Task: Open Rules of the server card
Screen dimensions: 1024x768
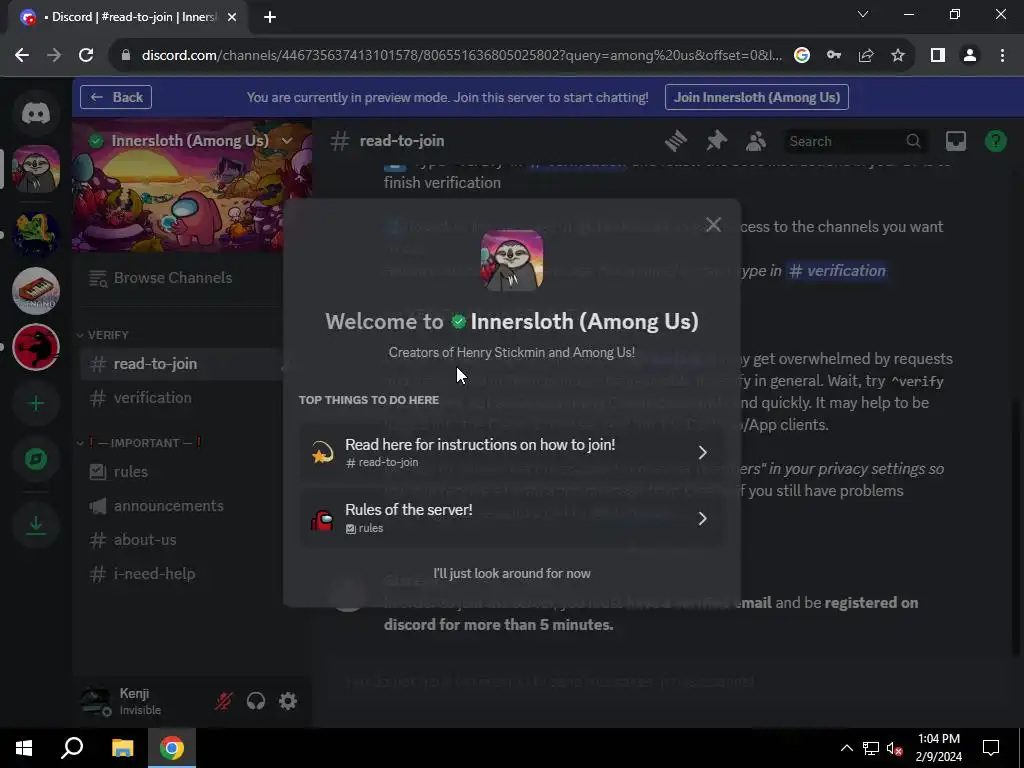Action: tap(512, 518)
